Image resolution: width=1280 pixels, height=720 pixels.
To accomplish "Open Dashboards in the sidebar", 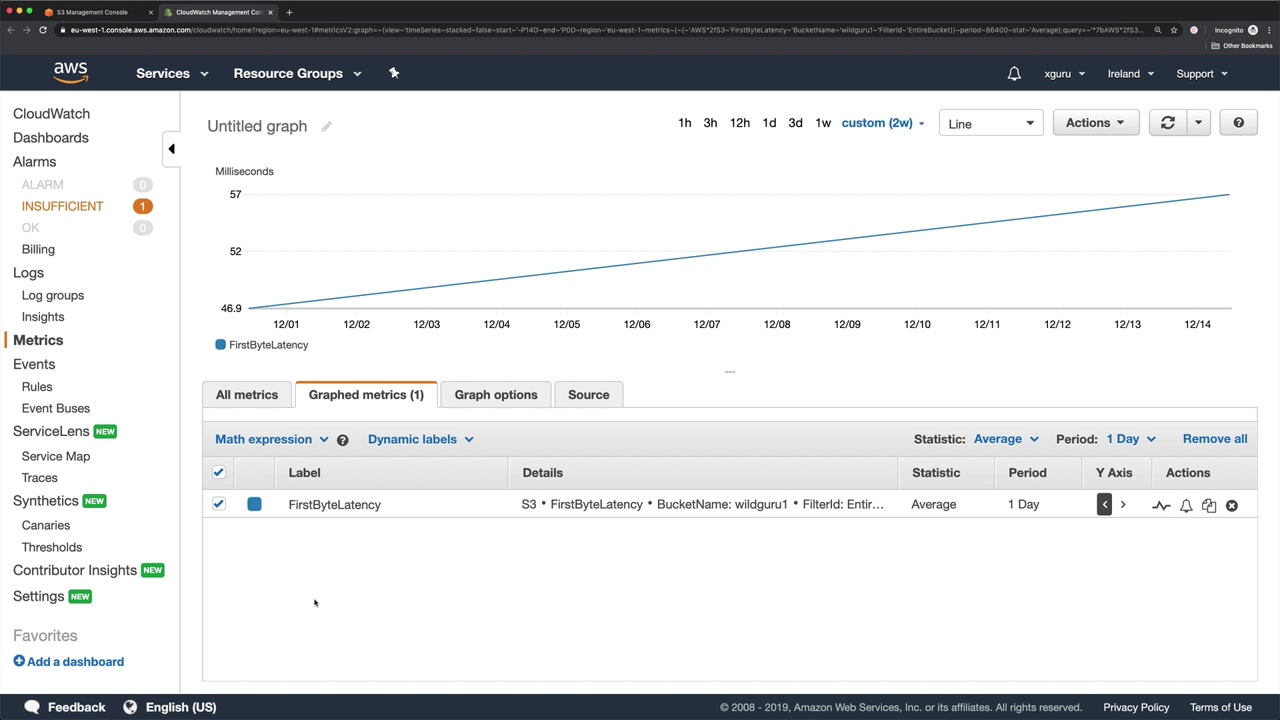I will point(51,138).
